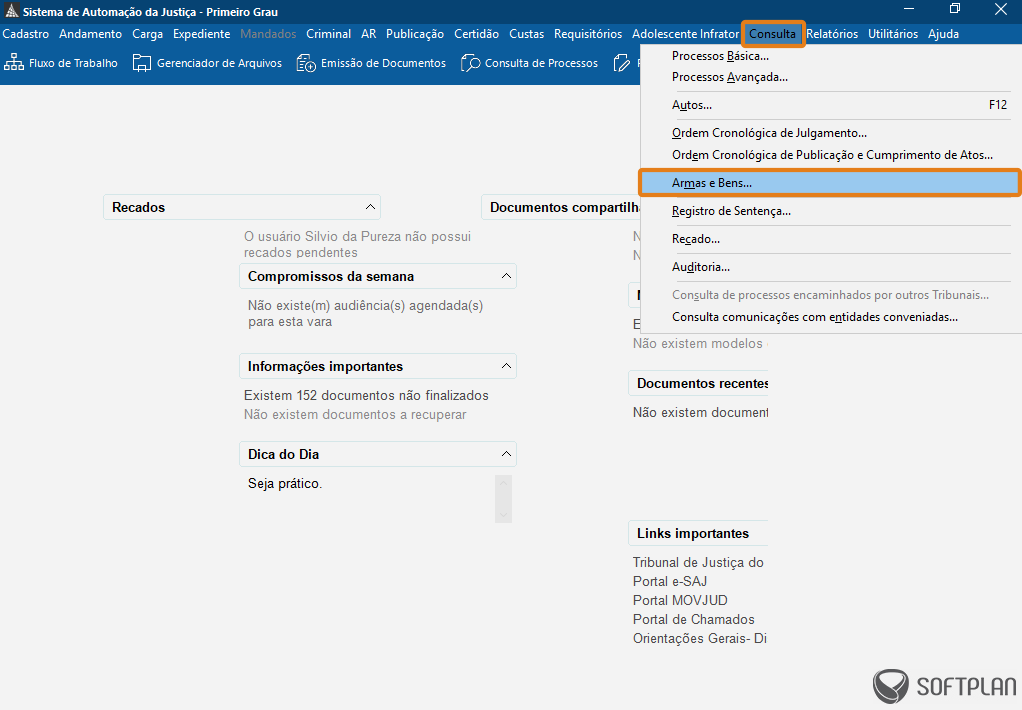Open the Ajuda menu
This screenshot has width=1022, height=710.
click(x=943, y=34)
